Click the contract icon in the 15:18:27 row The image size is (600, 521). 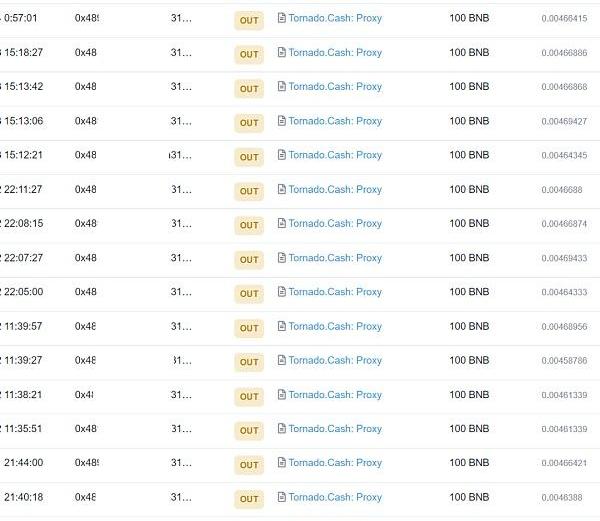281,53
